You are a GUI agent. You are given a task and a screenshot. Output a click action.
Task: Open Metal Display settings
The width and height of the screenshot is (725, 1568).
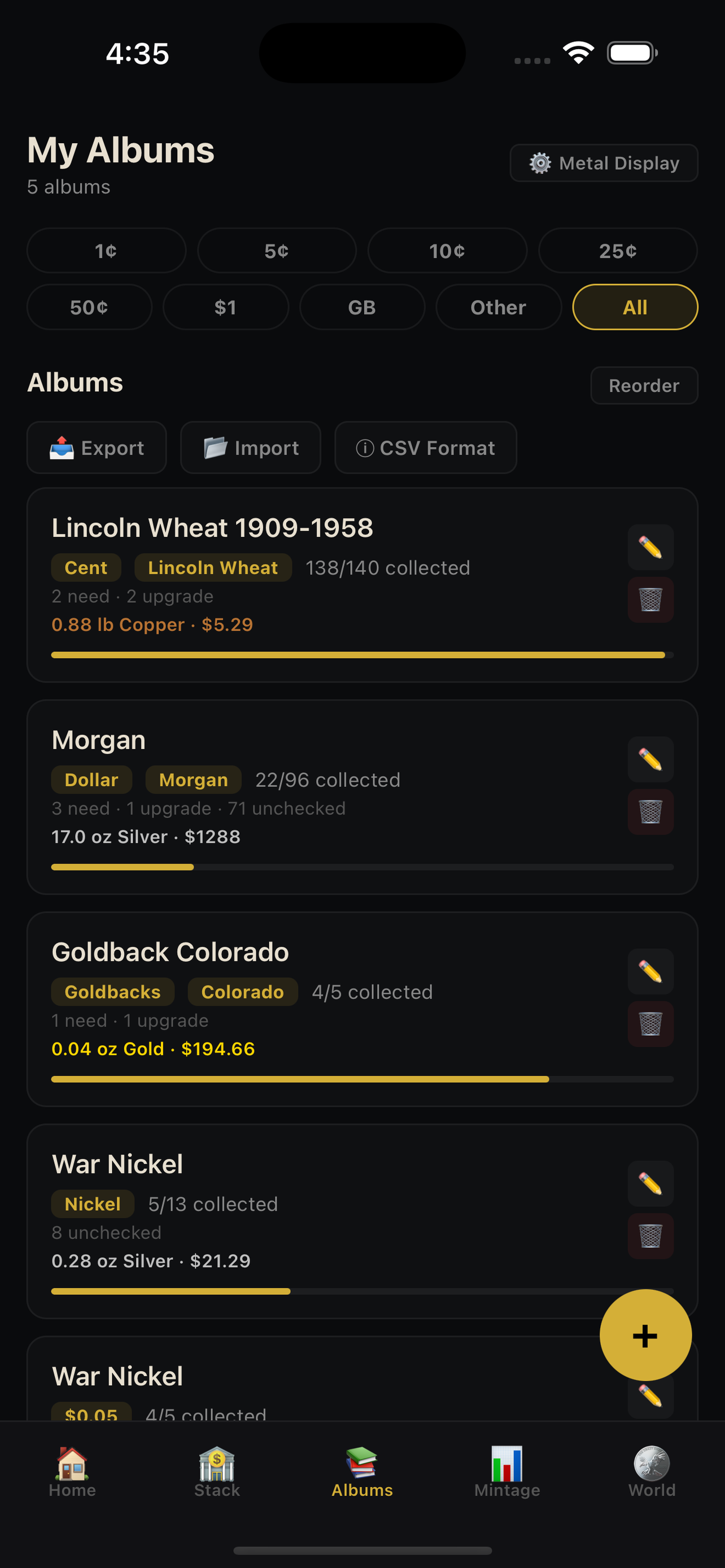pyautogui.click(x=603, y=163)
